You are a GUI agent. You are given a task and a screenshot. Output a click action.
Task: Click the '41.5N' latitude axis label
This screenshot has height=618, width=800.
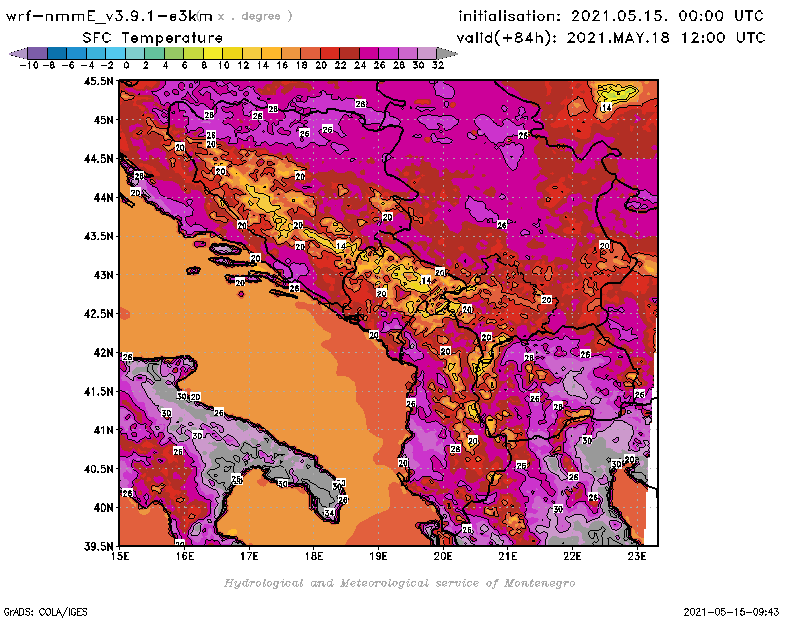tap(98, 391)
